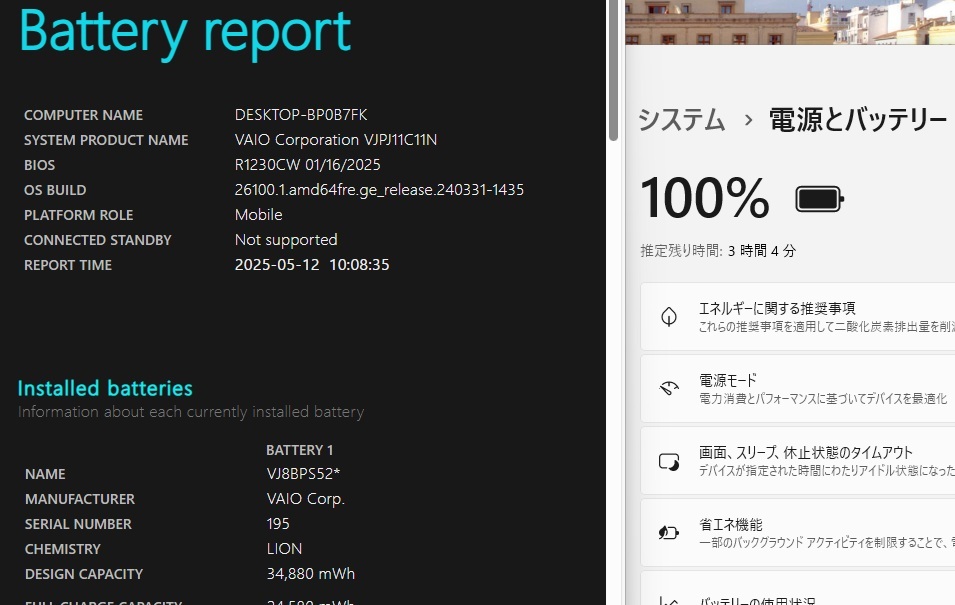Image resolution: width=955 pixels, height=605 pixels.
Task: Click chemistry value LION
Action: pos(284,548)
